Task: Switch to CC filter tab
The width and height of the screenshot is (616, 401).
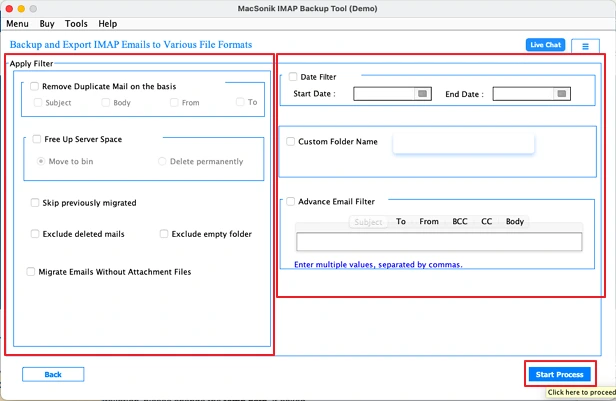Action: (x=486, y=222)
